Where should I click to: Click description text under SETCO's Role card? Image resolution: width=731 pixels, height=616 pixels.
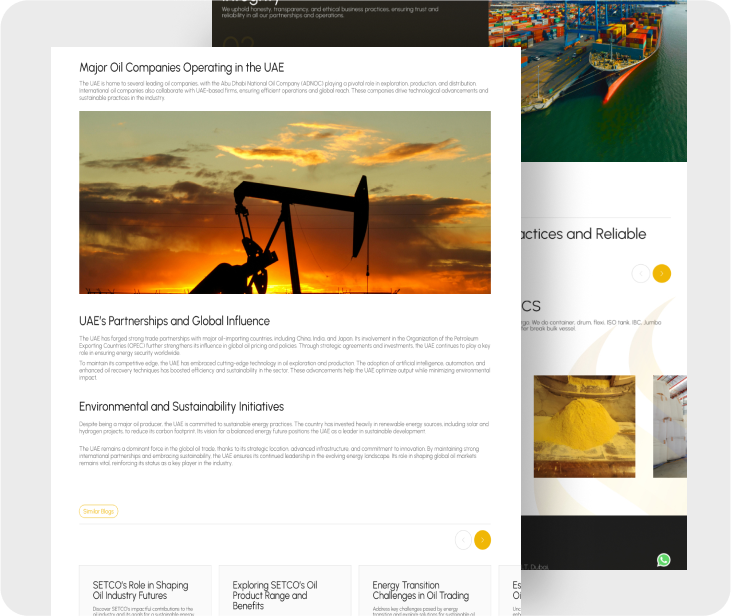click(x=145, y=609)
